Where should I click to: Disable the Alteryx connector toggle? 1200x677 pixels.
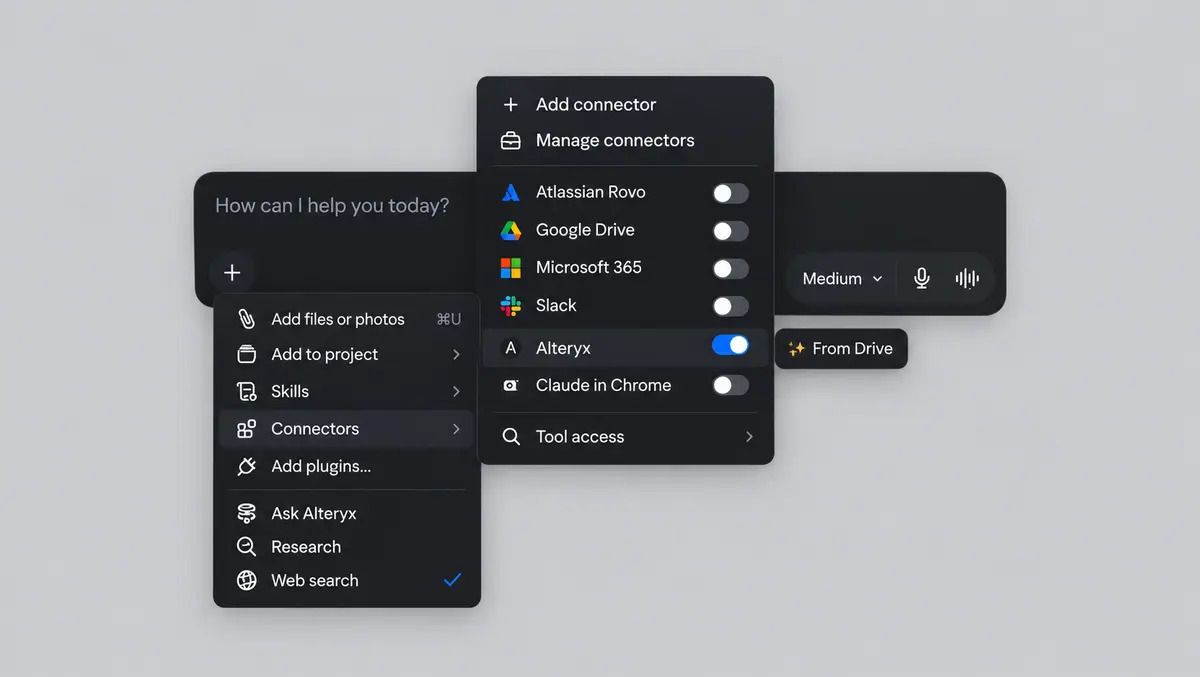coord(730,345)
